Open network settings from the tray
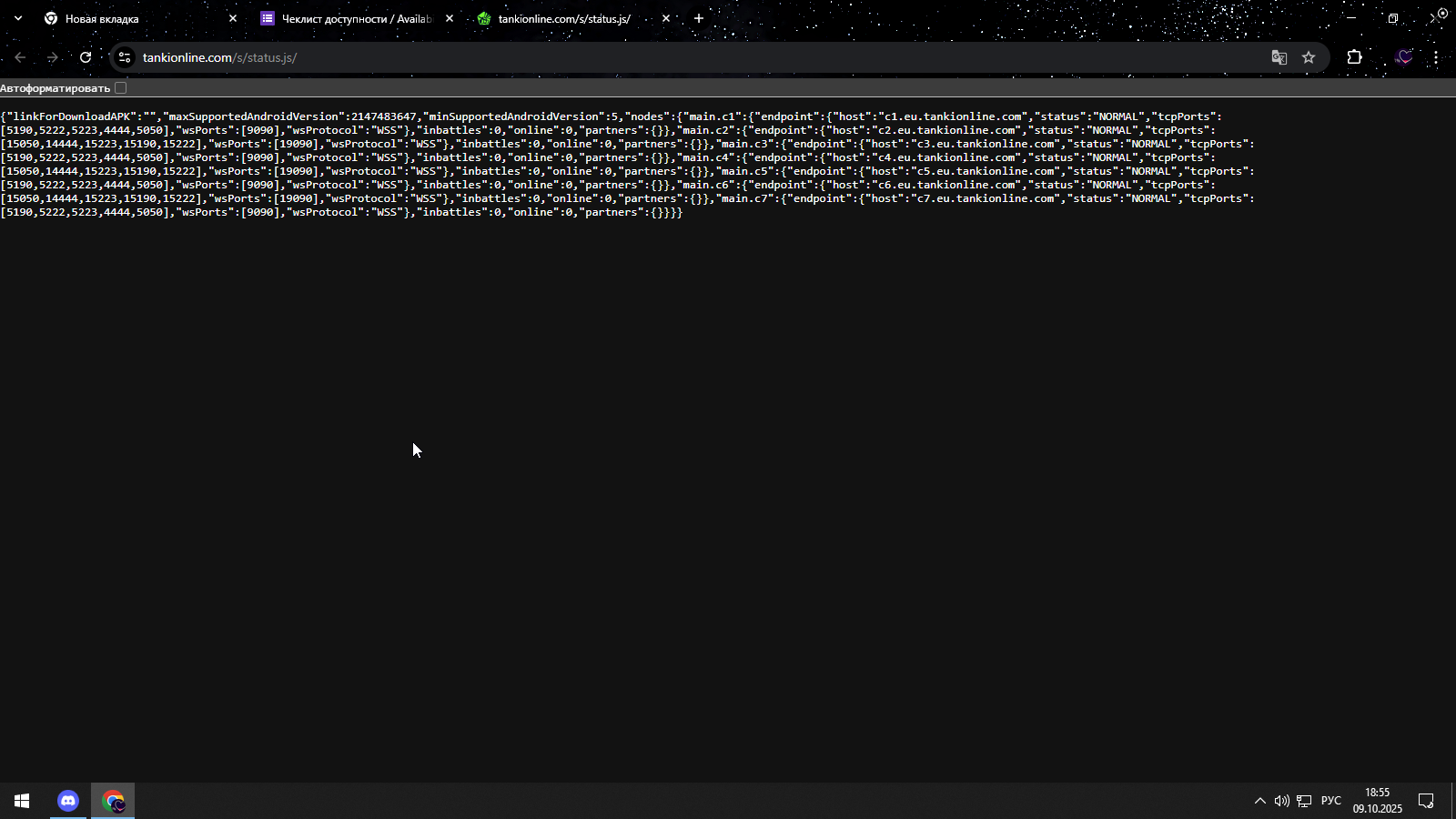The height and width of the screenshot is (819, 1456). (1304, 801)
